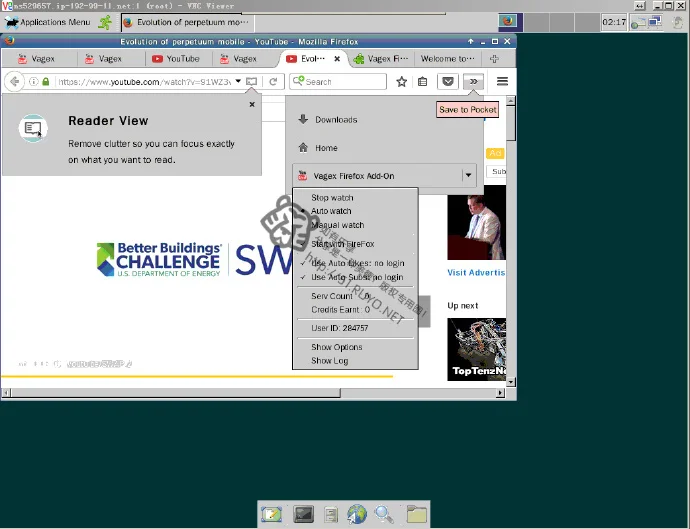The image size is (690, 529).
Task: Close the active Evol... tab
Action: [337, 59]
